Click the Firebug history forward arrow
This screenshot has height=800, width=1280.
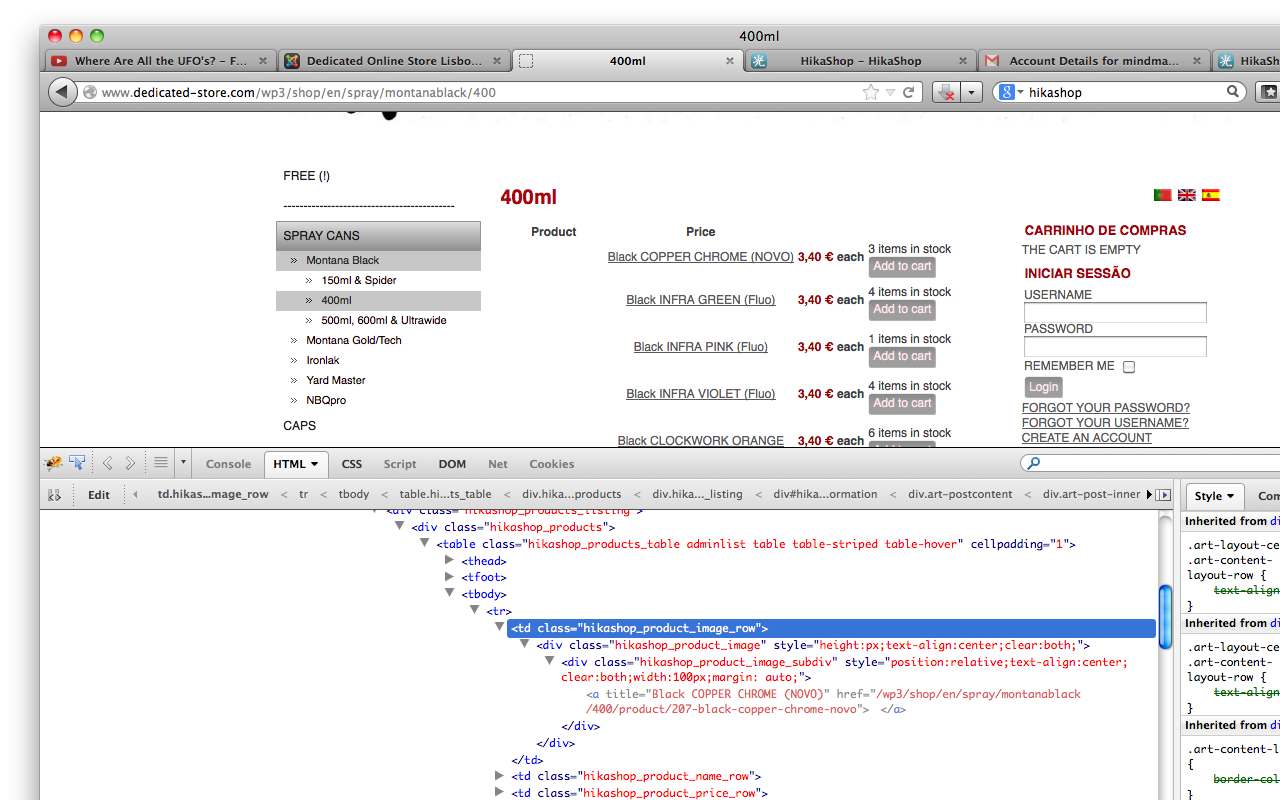pyautogui.click(x=130, y=463)
